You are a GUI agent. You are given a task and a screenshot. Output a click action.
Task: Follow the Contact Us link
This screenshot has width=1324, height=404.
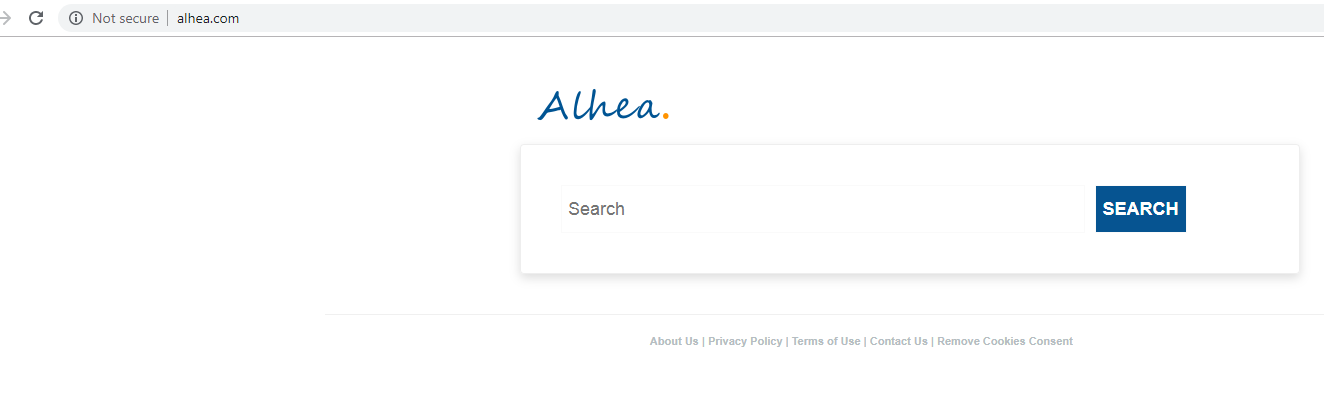click(x=899, y=341)
